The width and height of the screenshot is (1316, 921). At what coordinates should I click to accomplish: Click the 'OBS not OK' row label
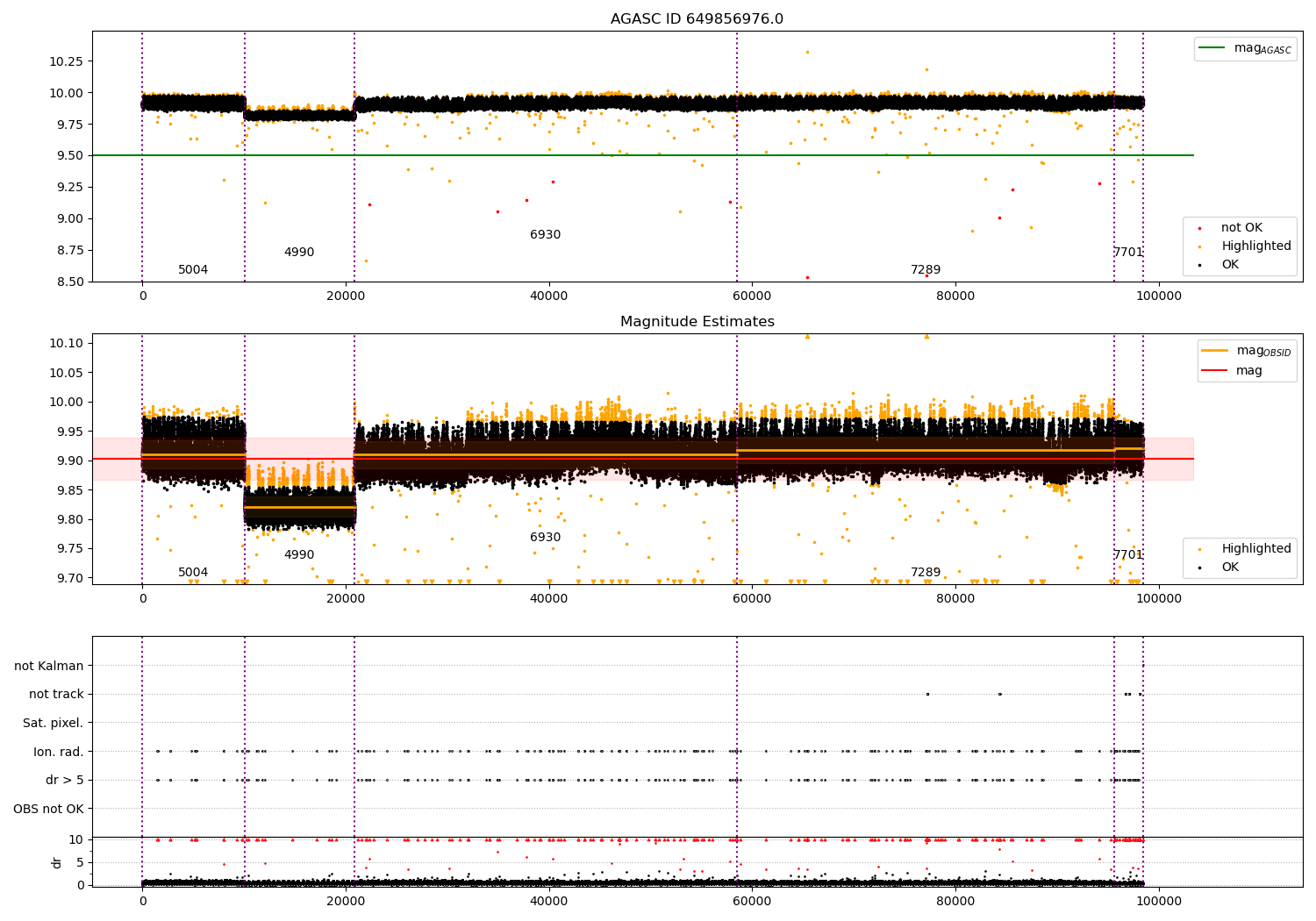48,809
